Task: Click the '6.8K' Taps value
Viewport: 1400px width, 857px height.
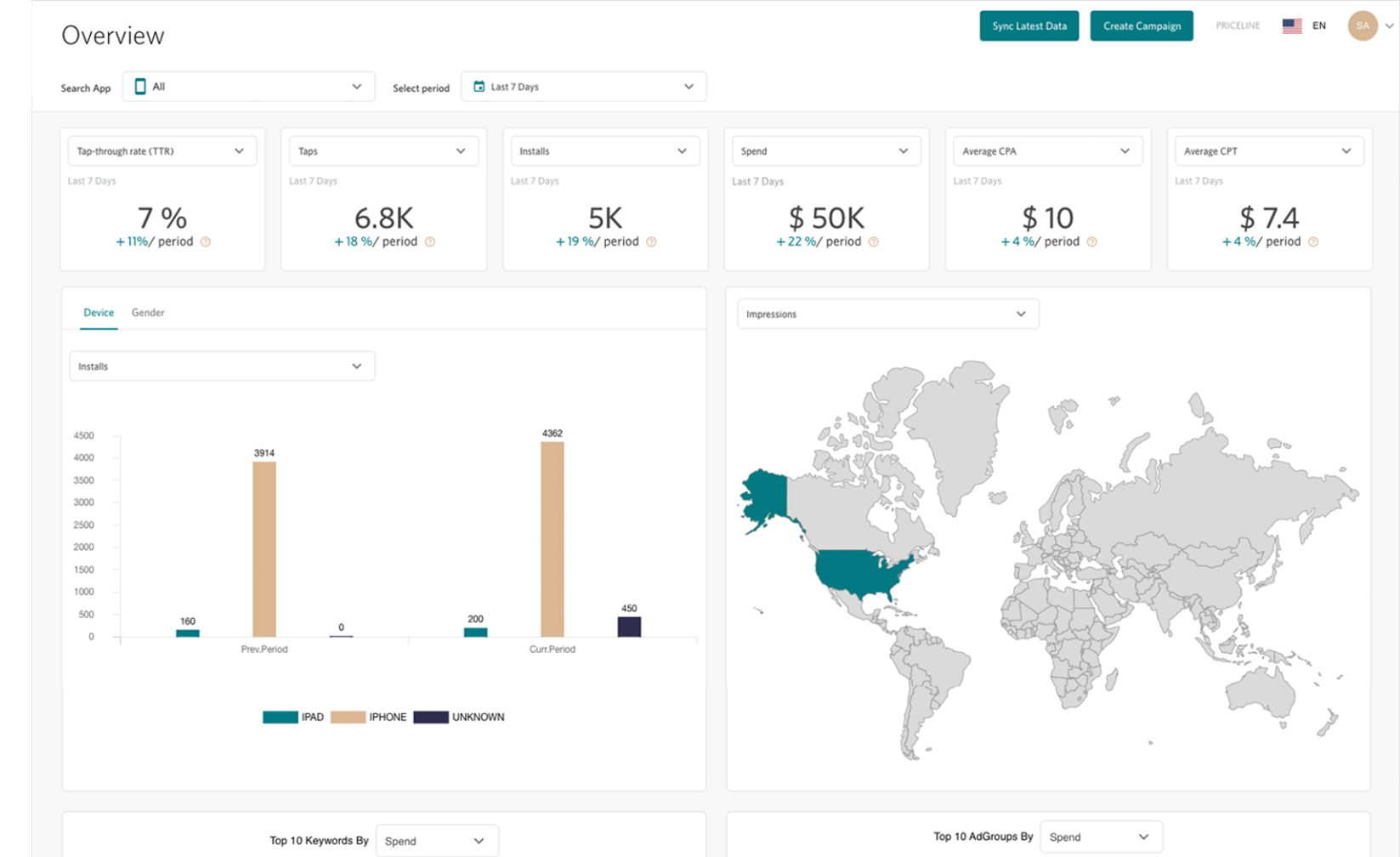Action: (x=384, y=219)
